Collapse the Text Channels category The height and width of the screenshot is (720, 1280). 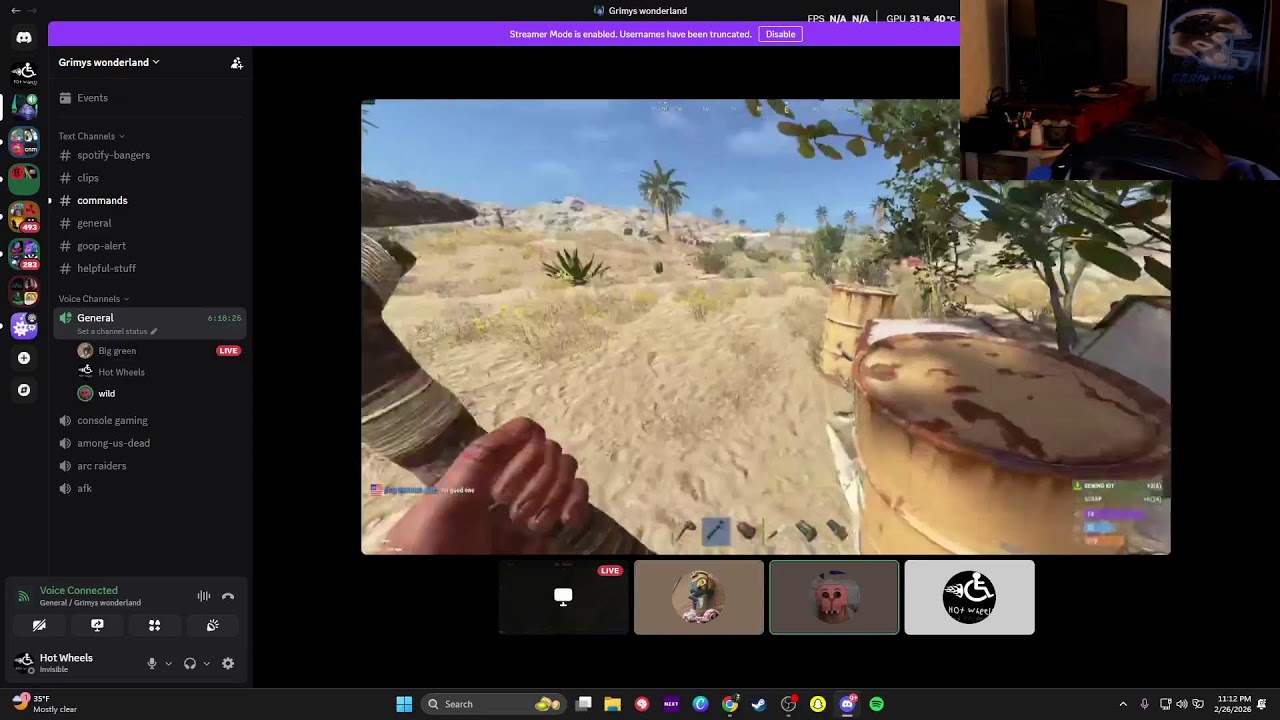(91, 136)
